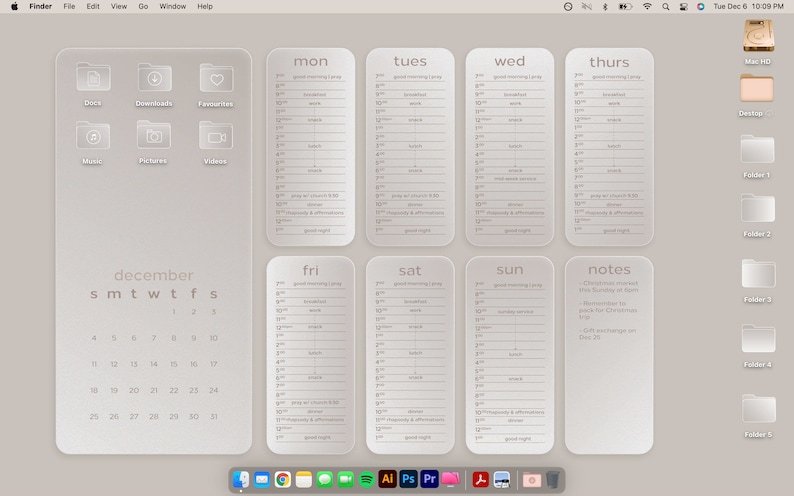Open the Favourites heart folder
Viewport: 794px width, 496px height.
coord(216,78)
